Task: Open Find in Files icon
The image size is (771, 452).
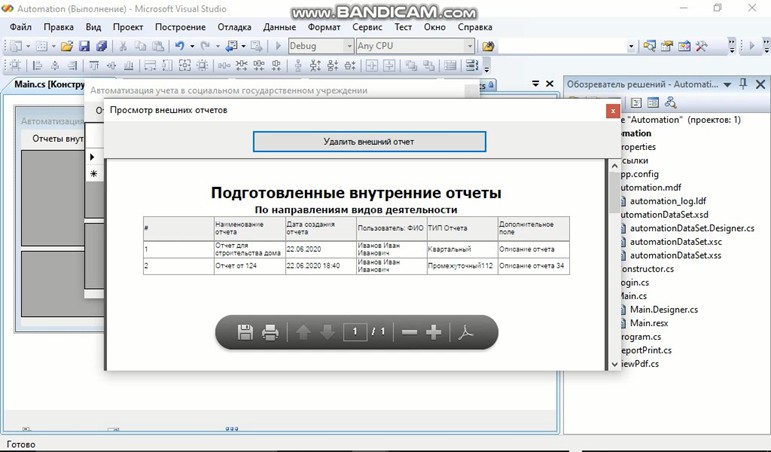Action: [x=488, y=46]
